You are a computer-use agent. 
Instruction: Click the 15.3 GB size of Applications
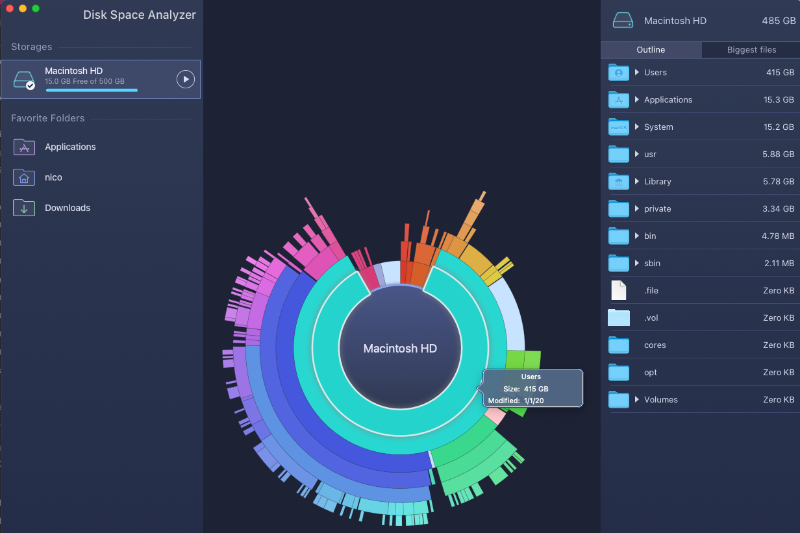click(779, 100)
